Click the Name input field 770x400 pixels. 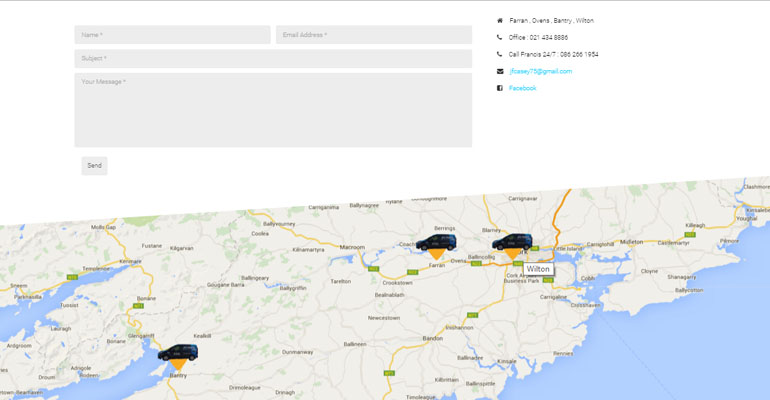click(x=172, y=35)
